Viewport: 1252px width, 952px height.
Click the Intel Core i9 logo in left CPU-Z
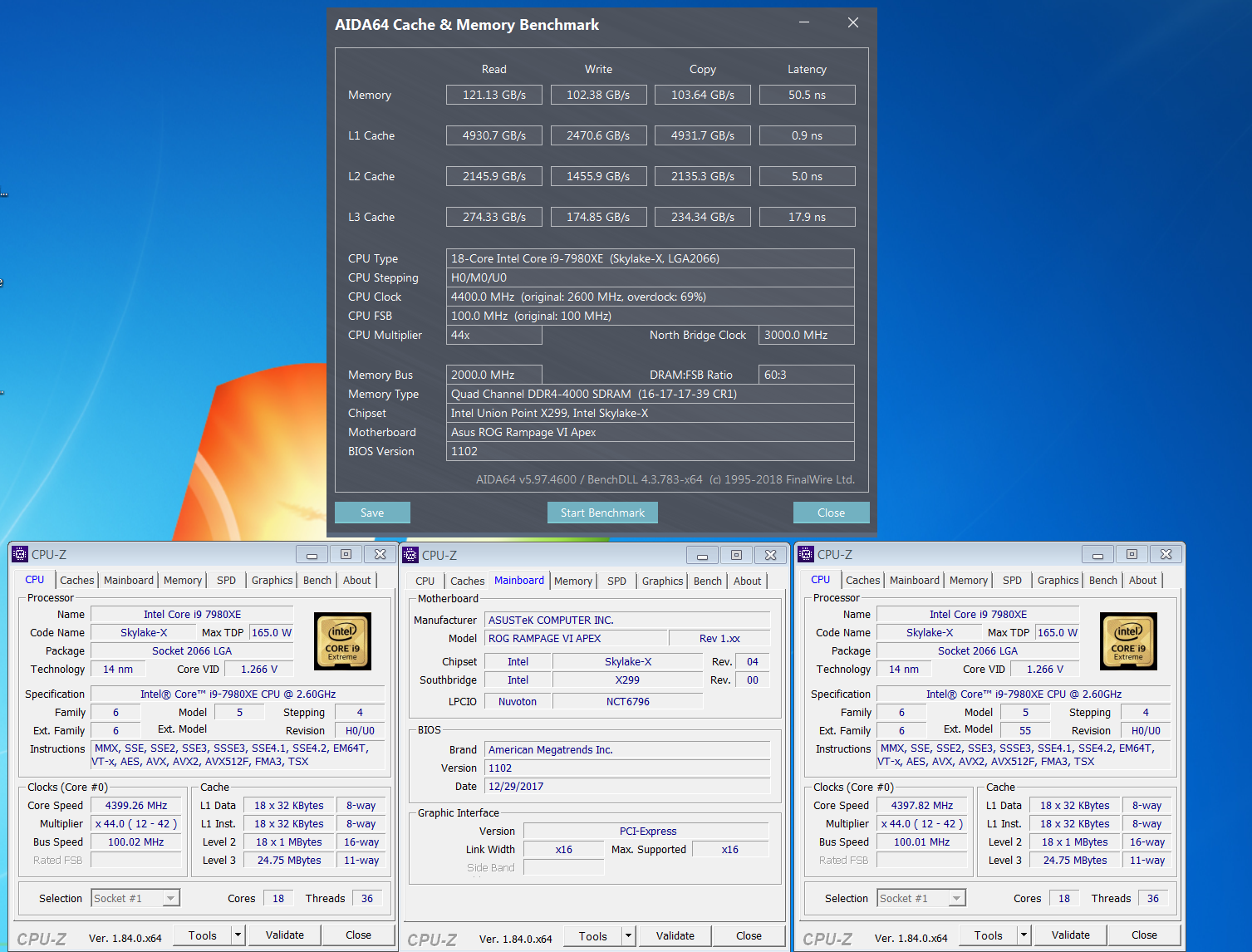coord(342,641)
